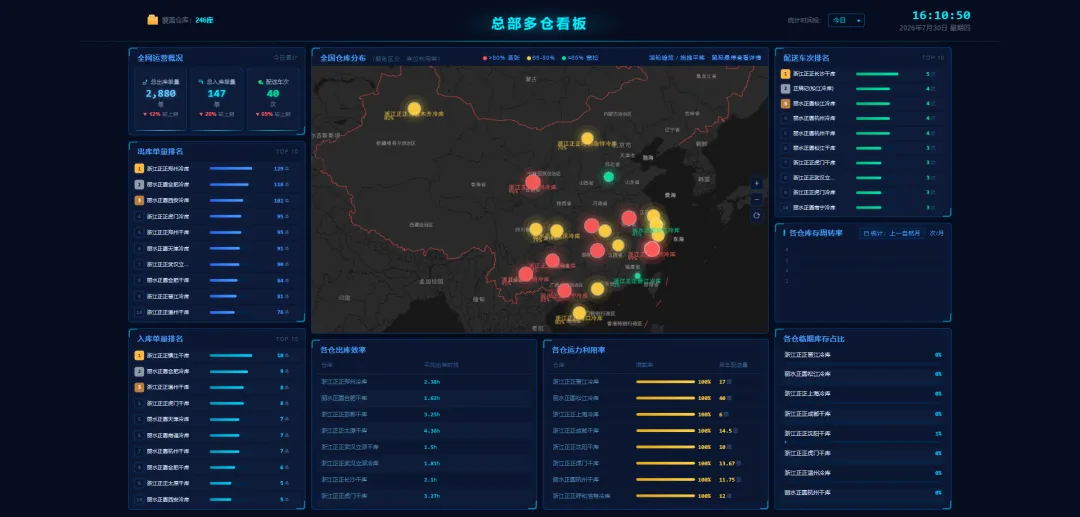Click 118 单 value in 出库单量排名
Viewport: 1080px width, 517px height.
282,184
